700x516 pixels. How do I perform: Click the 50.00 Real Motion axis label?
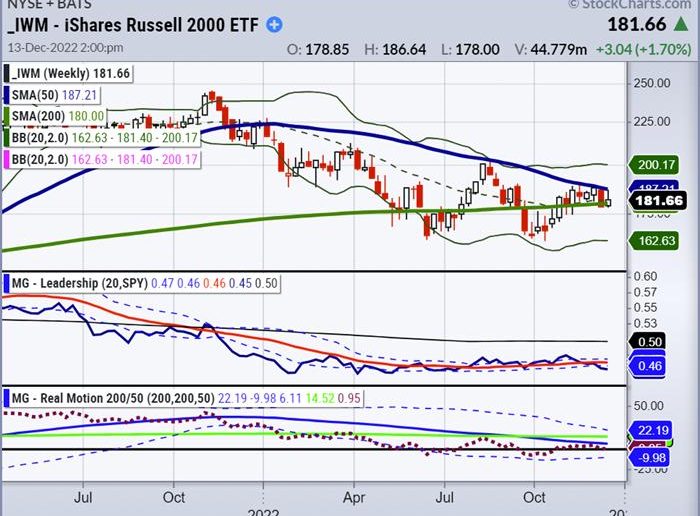(648, 406)
